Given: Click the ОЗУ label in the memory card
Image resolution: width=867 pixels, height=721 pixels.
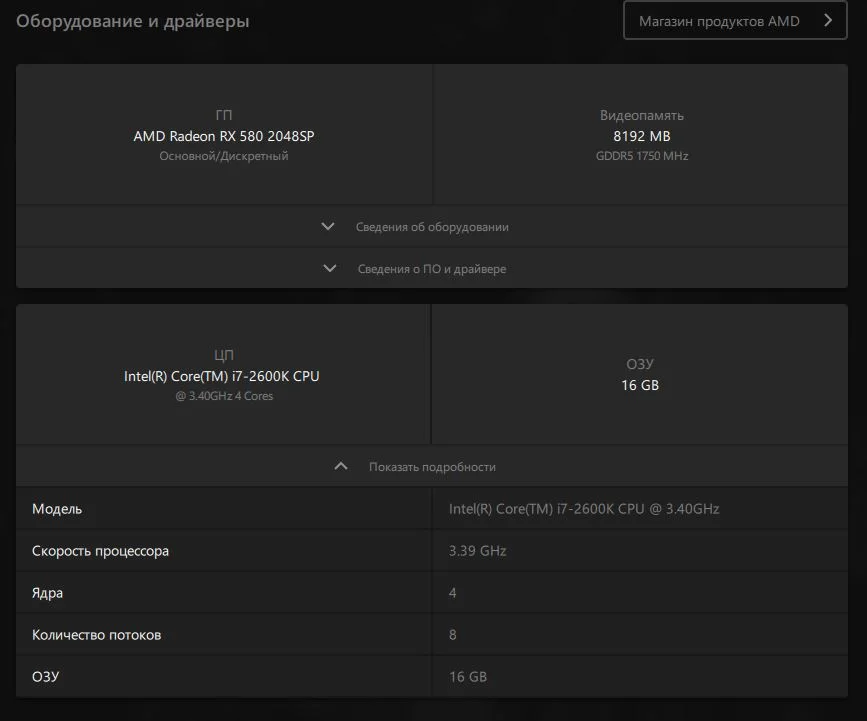Looking at the screenshot, I should coord(640,364).
